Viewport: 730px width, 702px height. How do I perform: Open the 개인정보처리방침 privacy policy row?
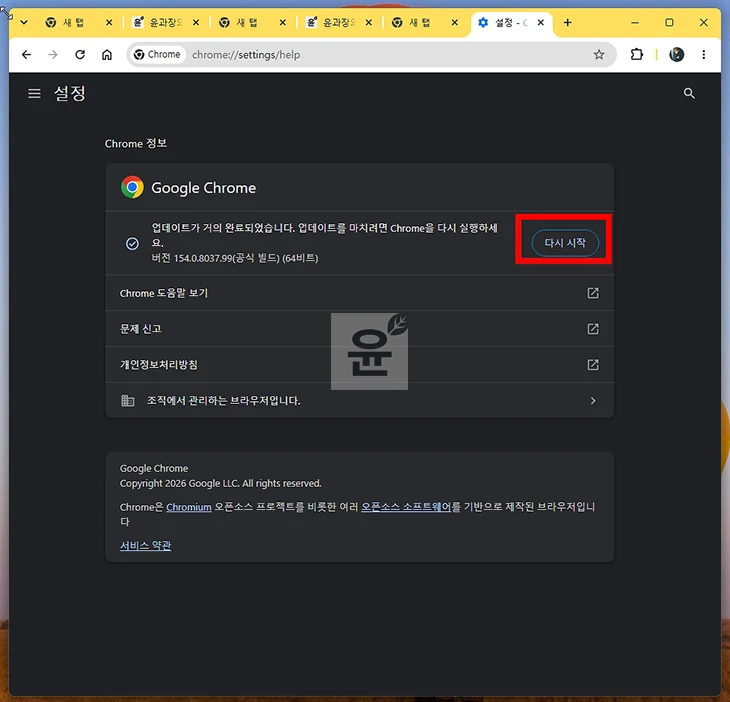coord(359,364)
